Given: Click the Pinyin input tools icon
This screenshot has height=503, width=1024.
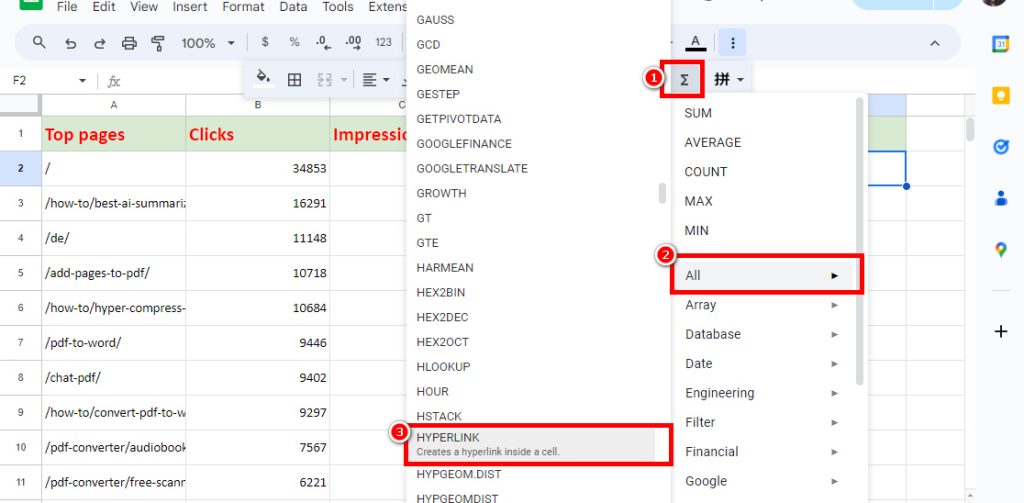Looking at the screenshot, I should [722, 79].
